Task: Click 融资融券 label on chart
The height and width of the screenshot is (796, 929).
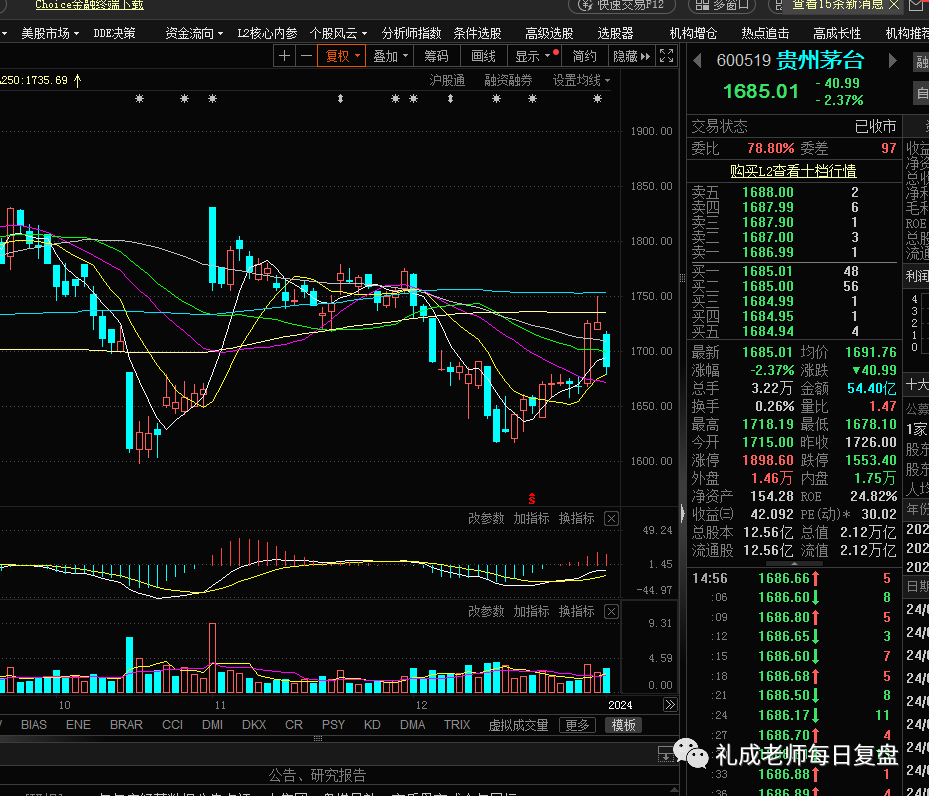Action: [x=508, y=80]
